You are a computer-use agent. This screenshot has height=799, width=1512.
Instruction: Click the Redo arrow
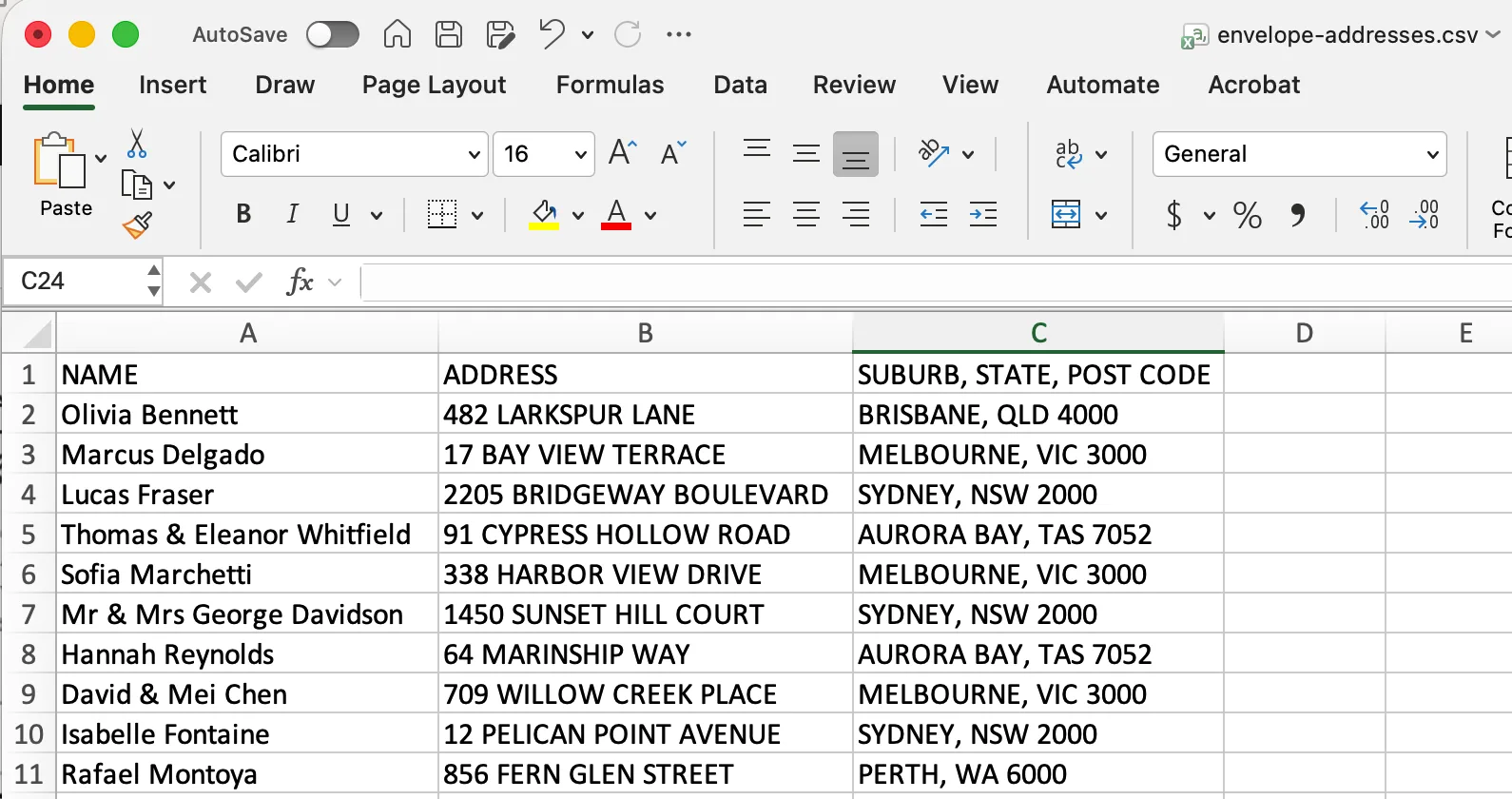[x=628, y=34]
